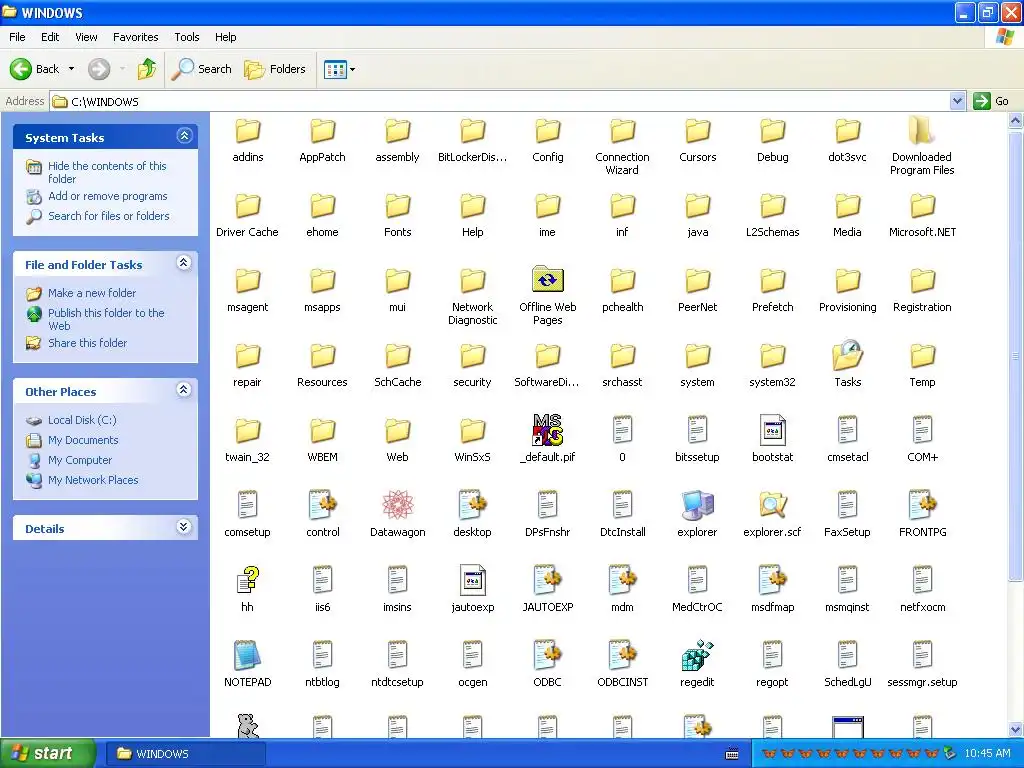
Task: Click Publish this folder to the Web
Action: coord(106,319)
